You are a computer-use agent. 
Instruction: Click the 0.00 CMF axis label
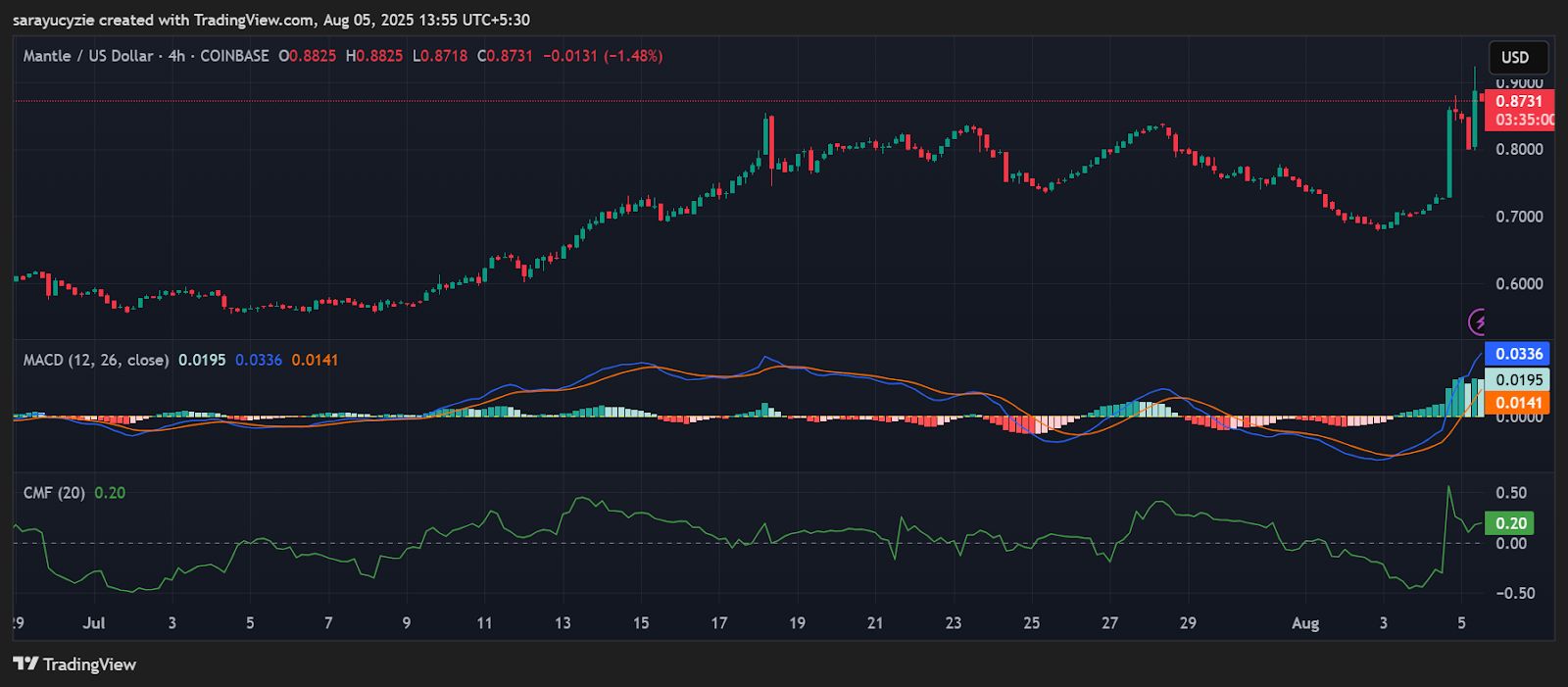pos(1511,543)
